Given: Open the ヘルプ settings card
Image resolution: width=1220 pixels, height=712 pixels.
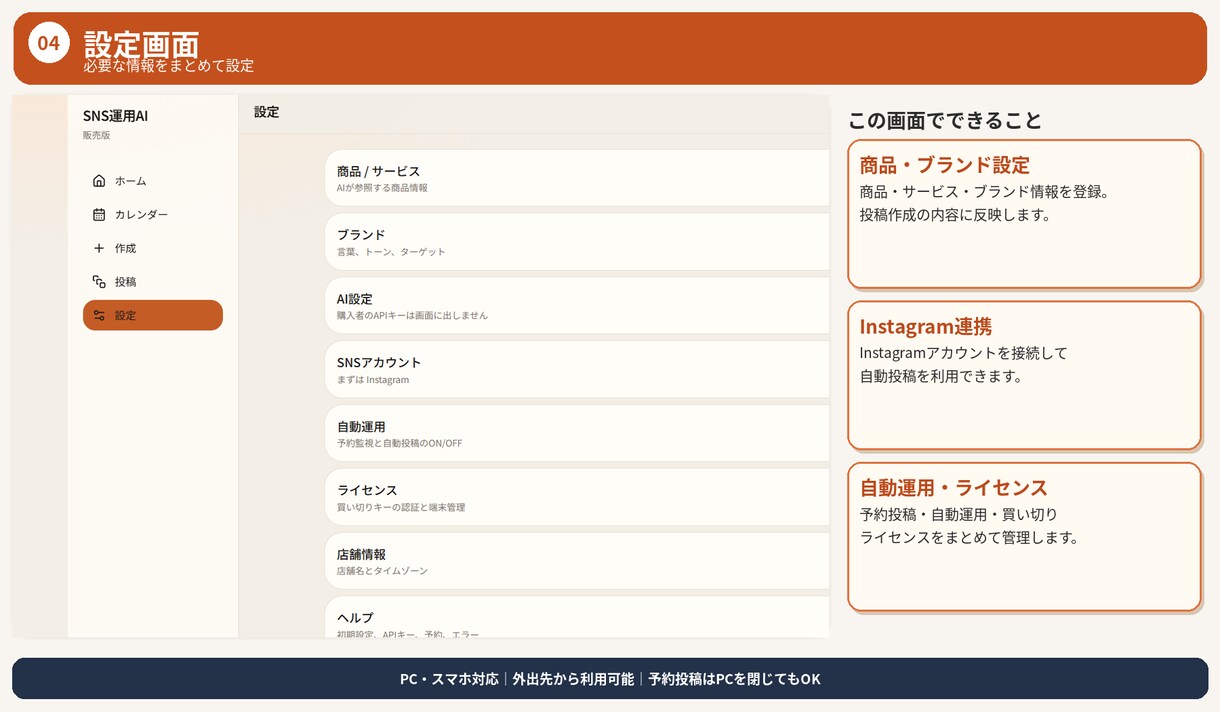Looking at the screenshot, I should [577, 618].
